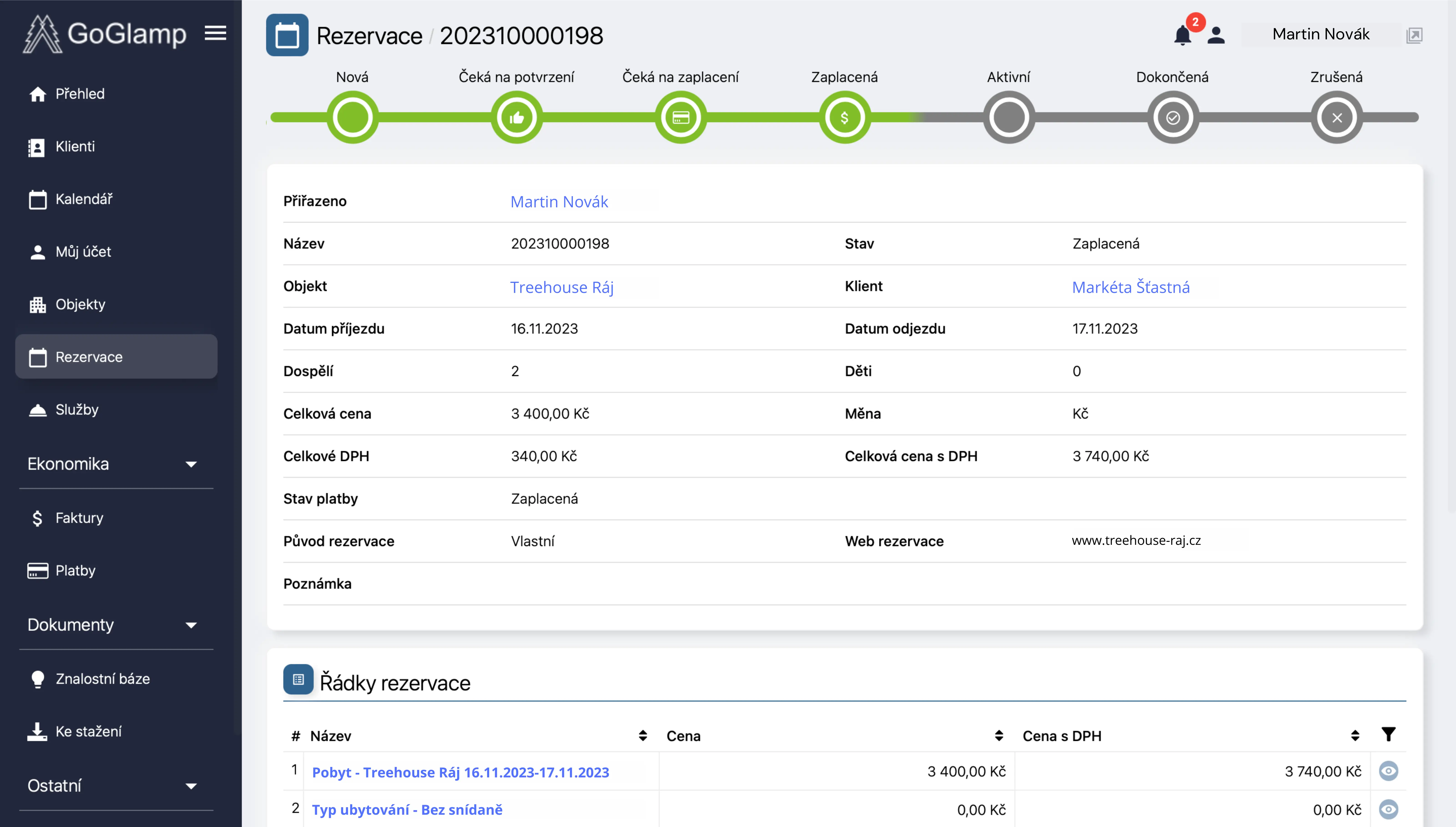Open Rezervace in sidebar
The height and width of the screenshot is (827, 1456).
tap(116, 357)
